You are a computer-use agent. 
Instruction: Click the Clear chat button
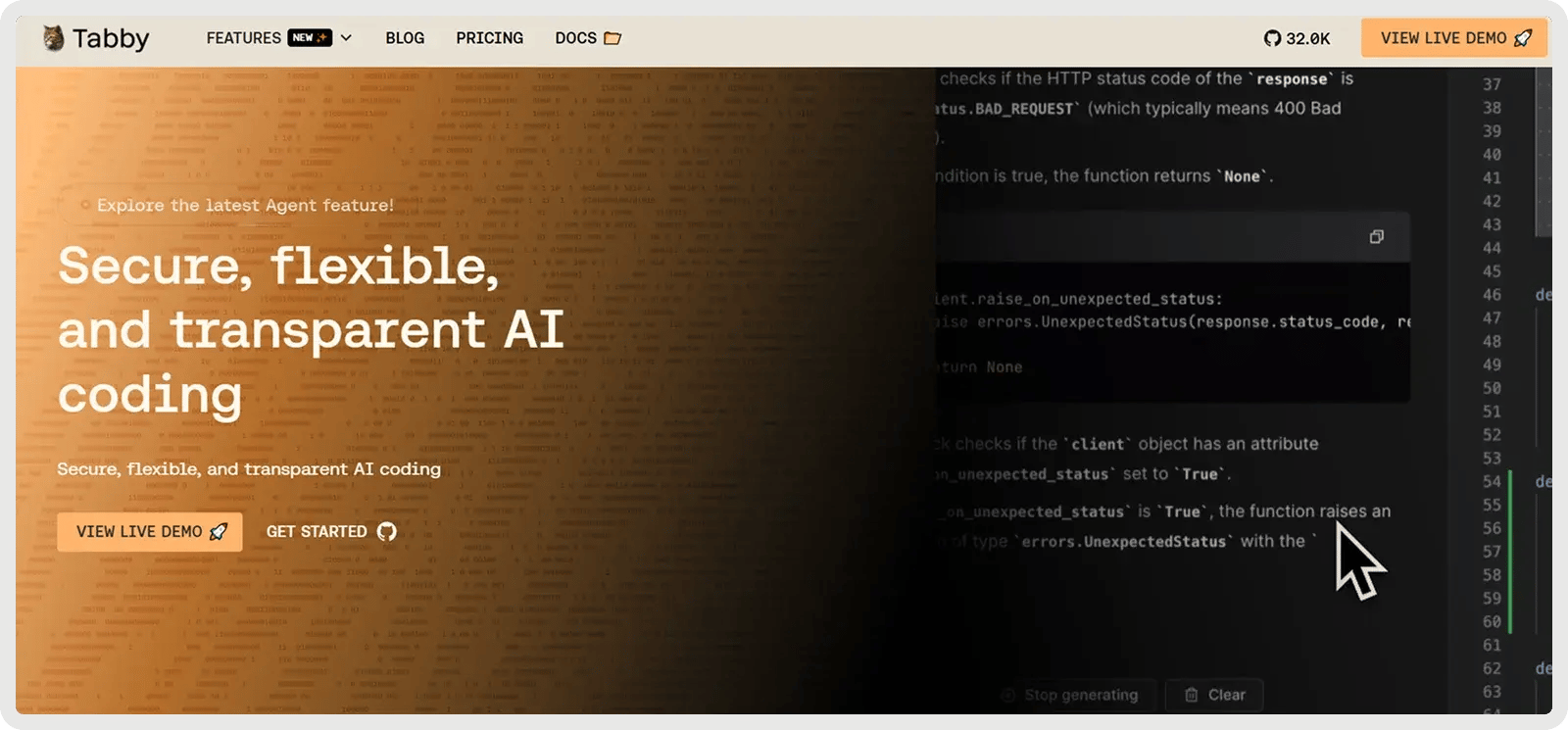pyautogui.click(x=1214, y=695)
